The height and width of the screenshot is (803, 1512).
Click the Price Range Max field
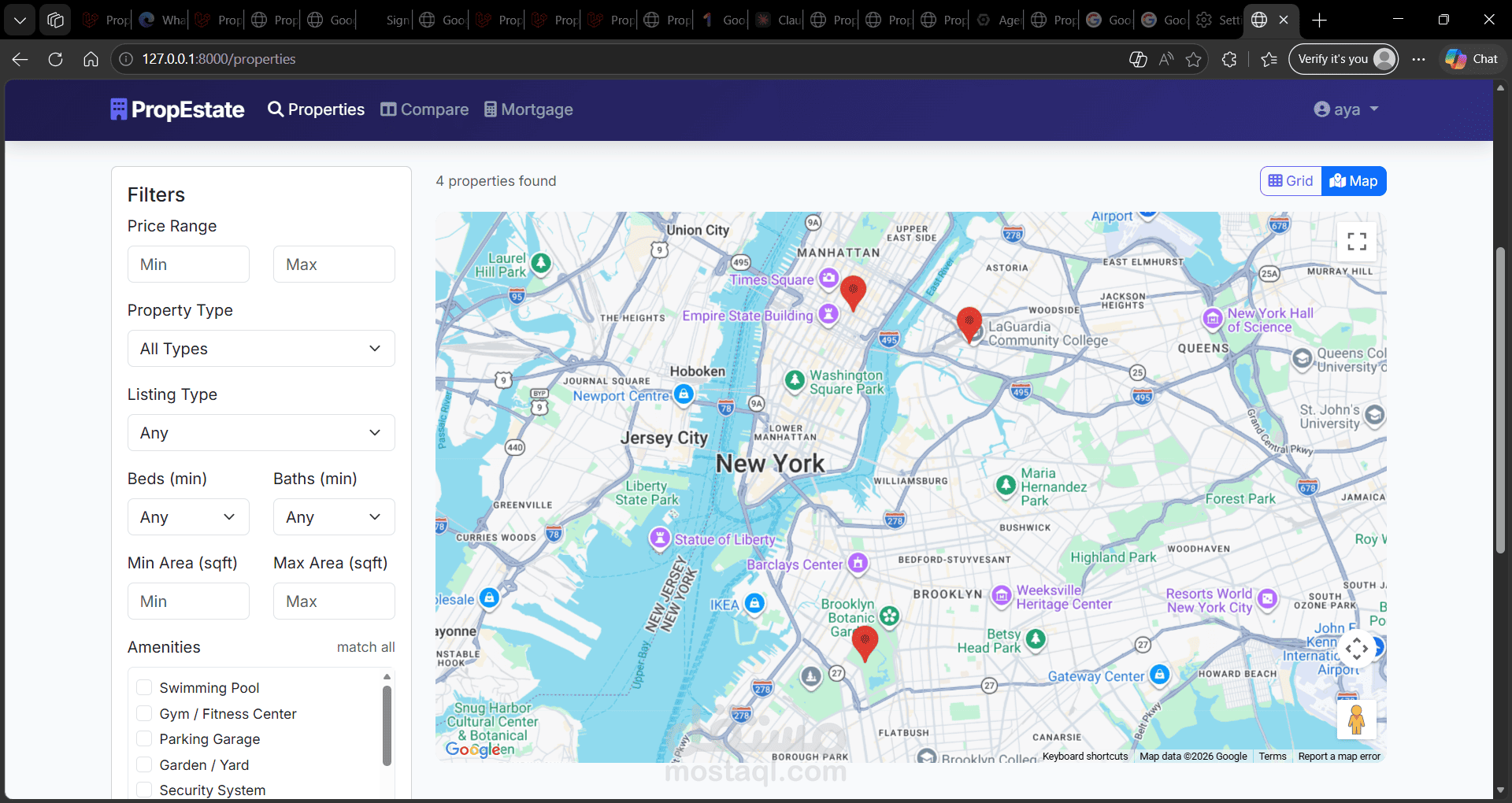click(x=334, y=265)
